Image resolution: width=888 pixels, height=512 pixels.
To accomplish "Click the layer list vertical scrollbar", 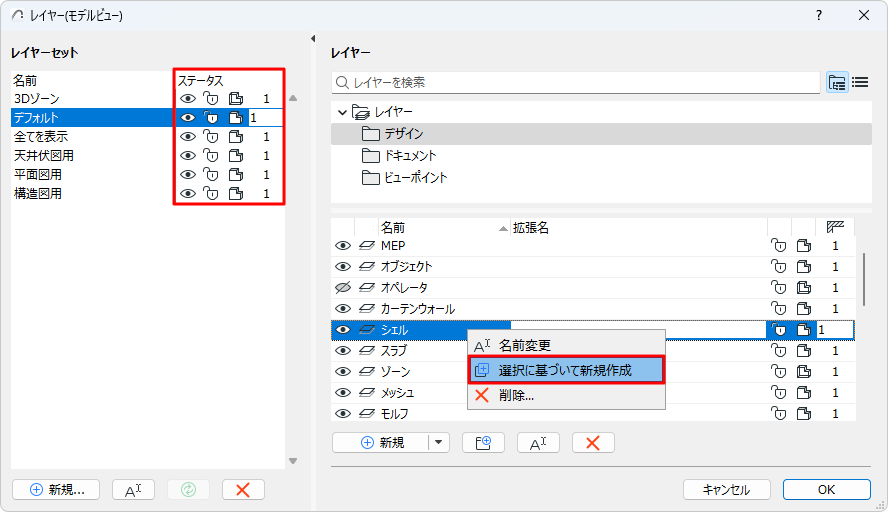I will pyautogui.click(x=864, y=279).
